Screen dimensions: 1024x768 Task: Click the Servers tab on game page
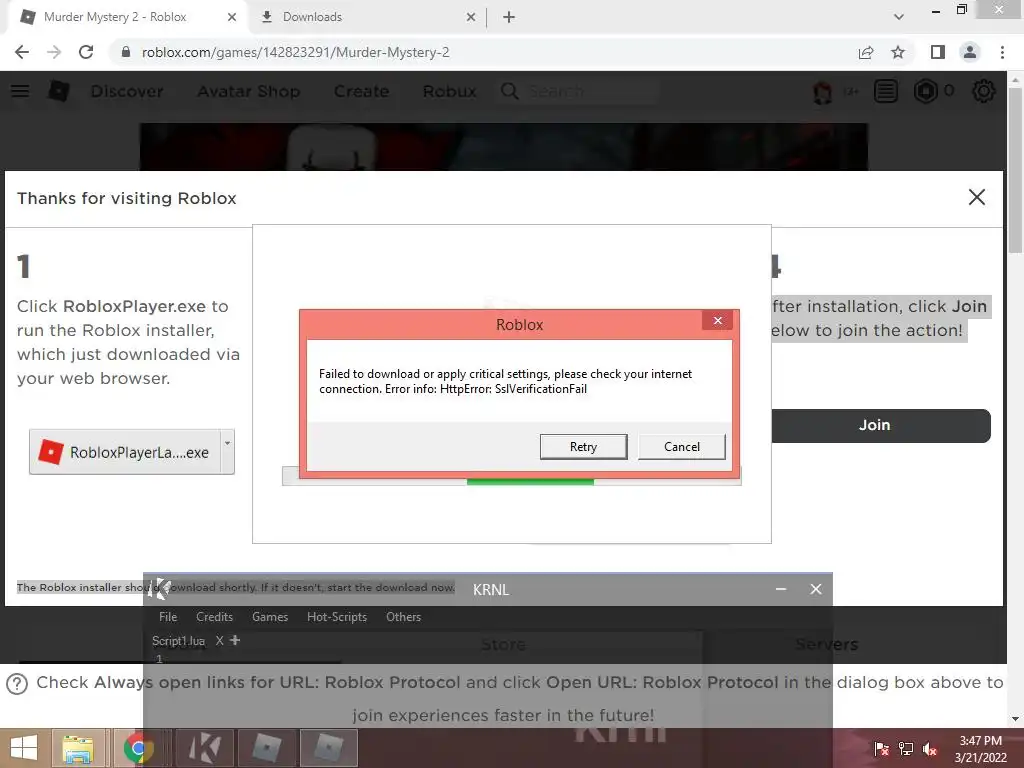click(826, 645)
